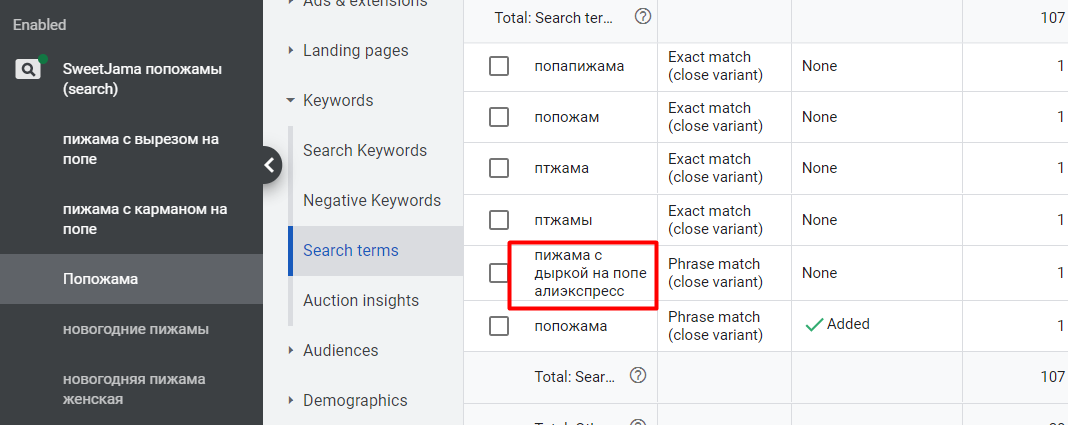Click the green Added checkmark icon

click(814, 324)
